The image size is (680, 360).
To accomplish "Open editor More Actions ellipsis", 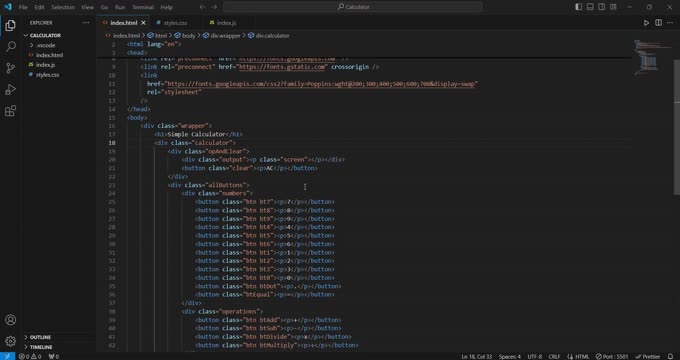I will [670, 23].
